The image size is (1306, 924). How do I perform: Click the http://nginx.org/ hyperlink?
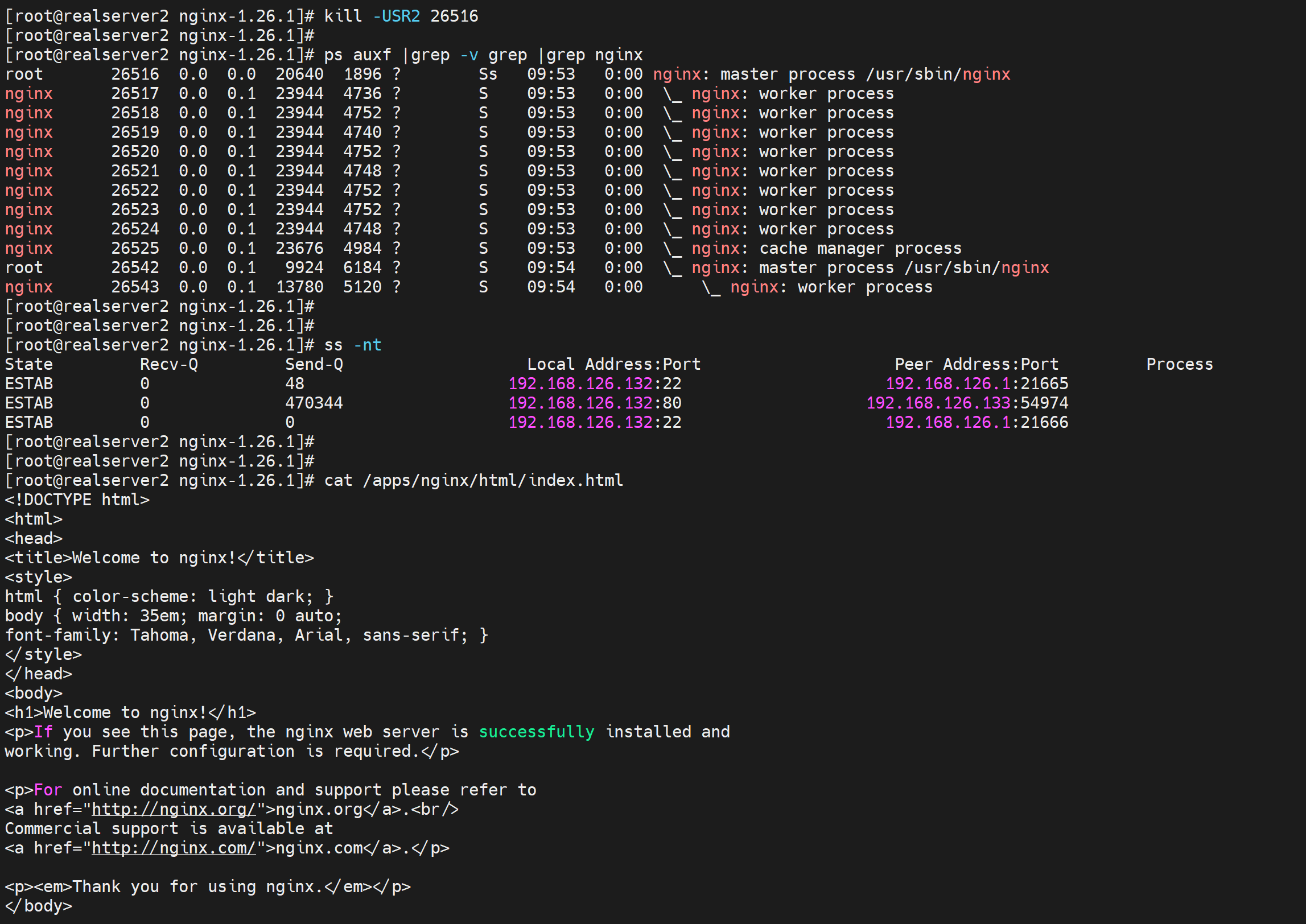pos(174,809)
